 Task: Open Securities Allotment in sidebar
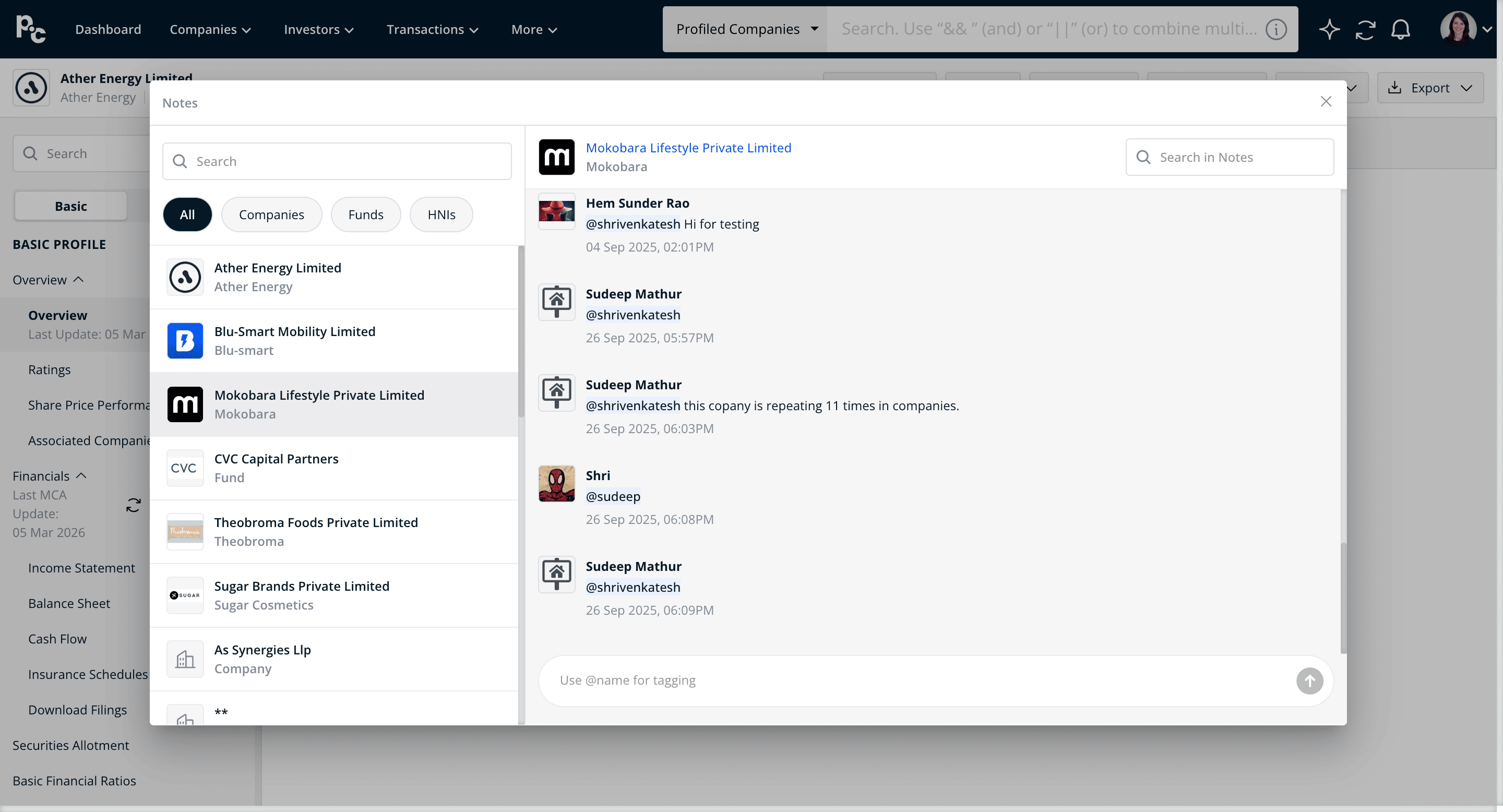(70, 746)
